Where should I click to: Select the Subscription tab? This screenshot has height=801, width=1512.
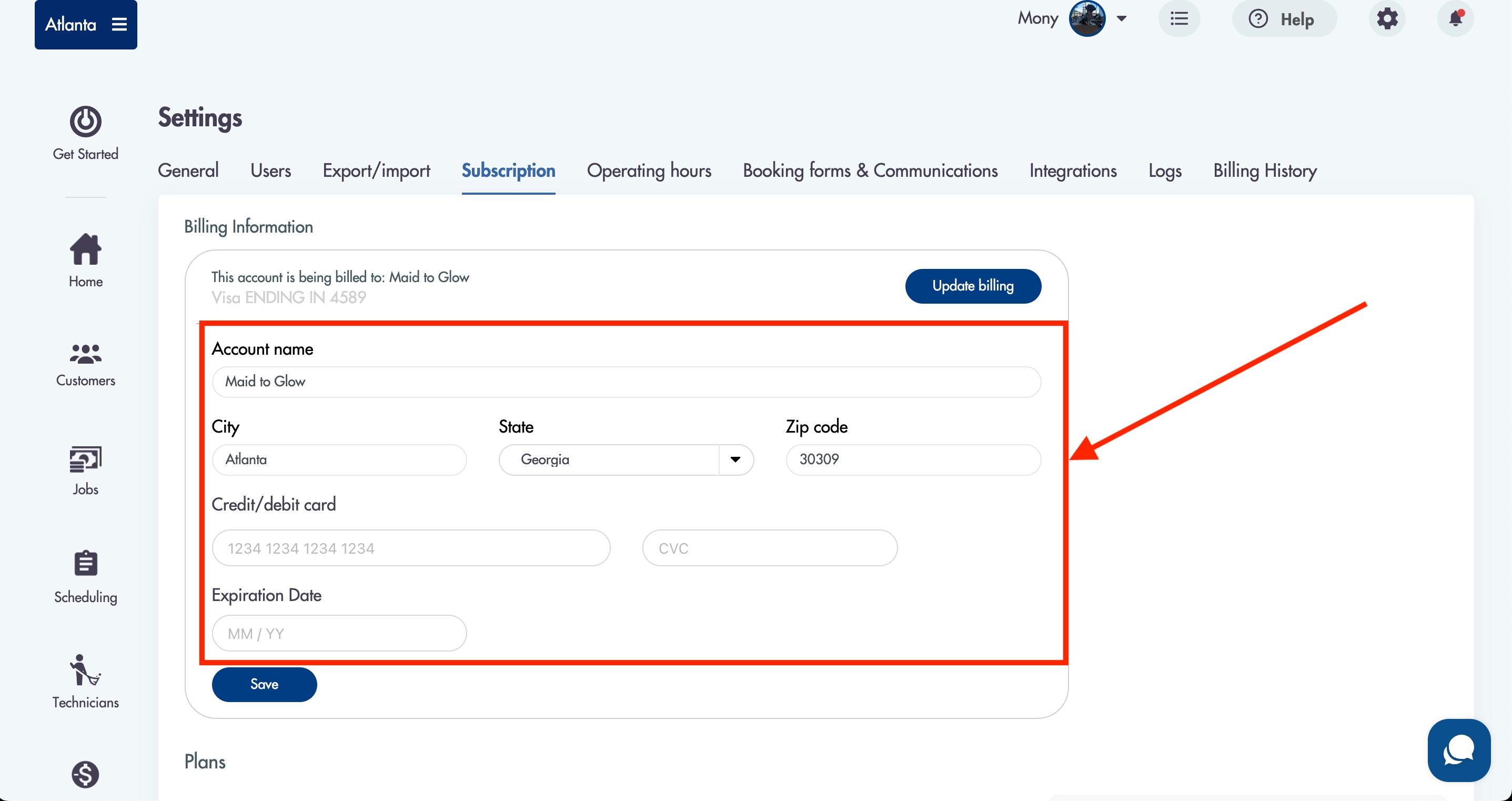(x=508, y=171)
